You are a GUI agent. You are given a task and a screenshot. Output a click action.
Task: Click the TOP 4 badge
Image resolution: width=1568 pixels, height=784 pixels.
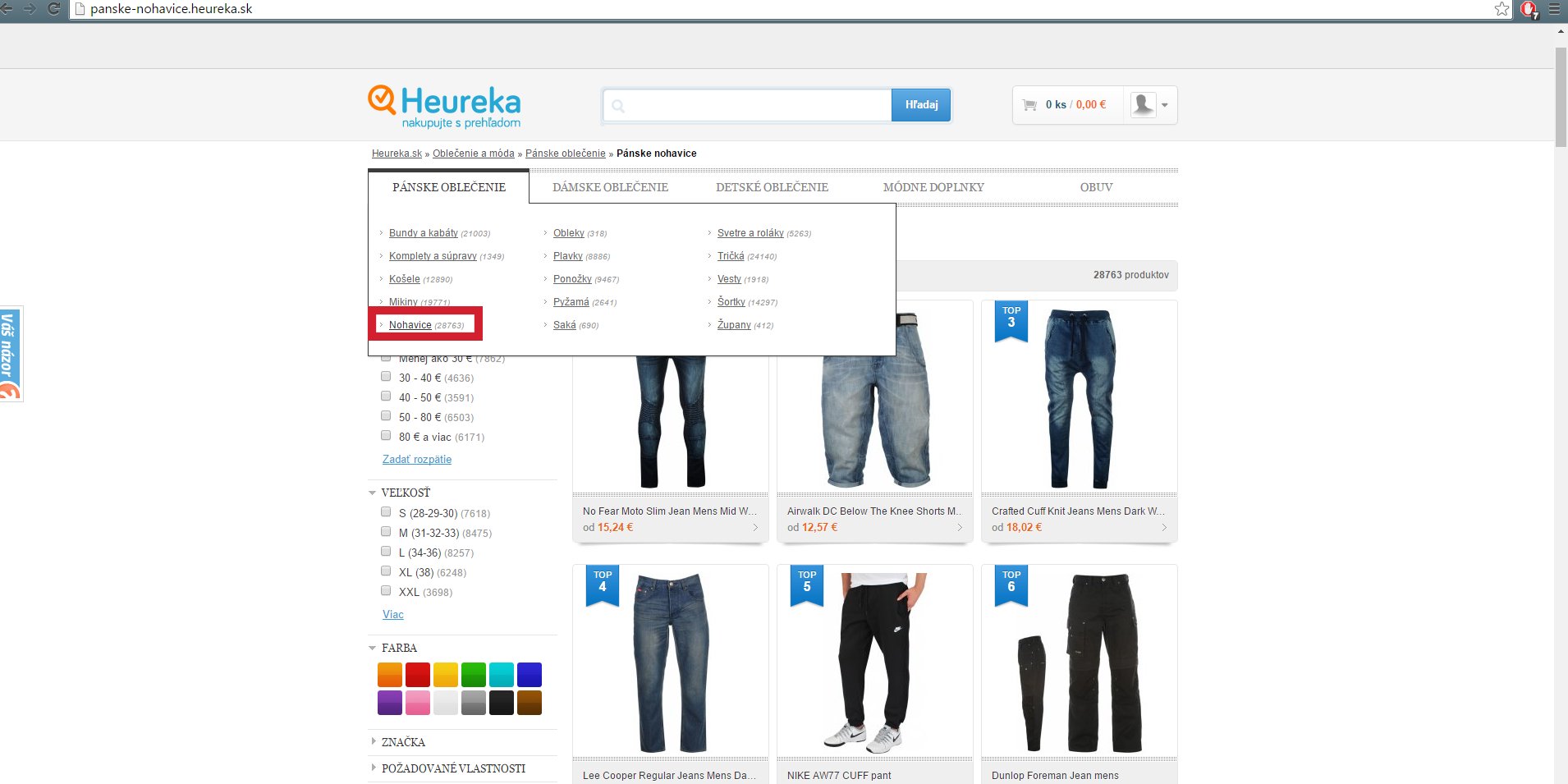(x=603, y=585)
